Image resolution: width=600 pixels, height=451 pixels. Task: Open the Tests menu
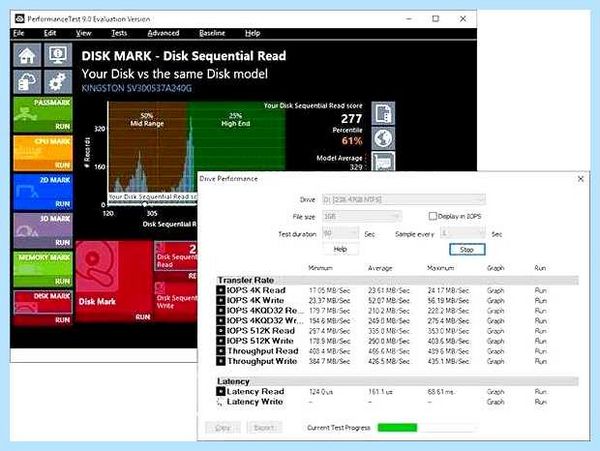pos(119,33)
